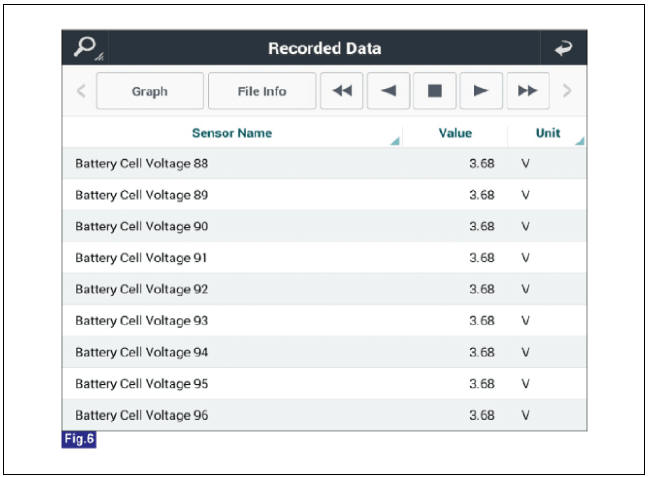The image size is (651, 477).
Task: Click the 3.68 value for Cell Voltage 92
Action: pyautogui.click(x=482, y=289)
